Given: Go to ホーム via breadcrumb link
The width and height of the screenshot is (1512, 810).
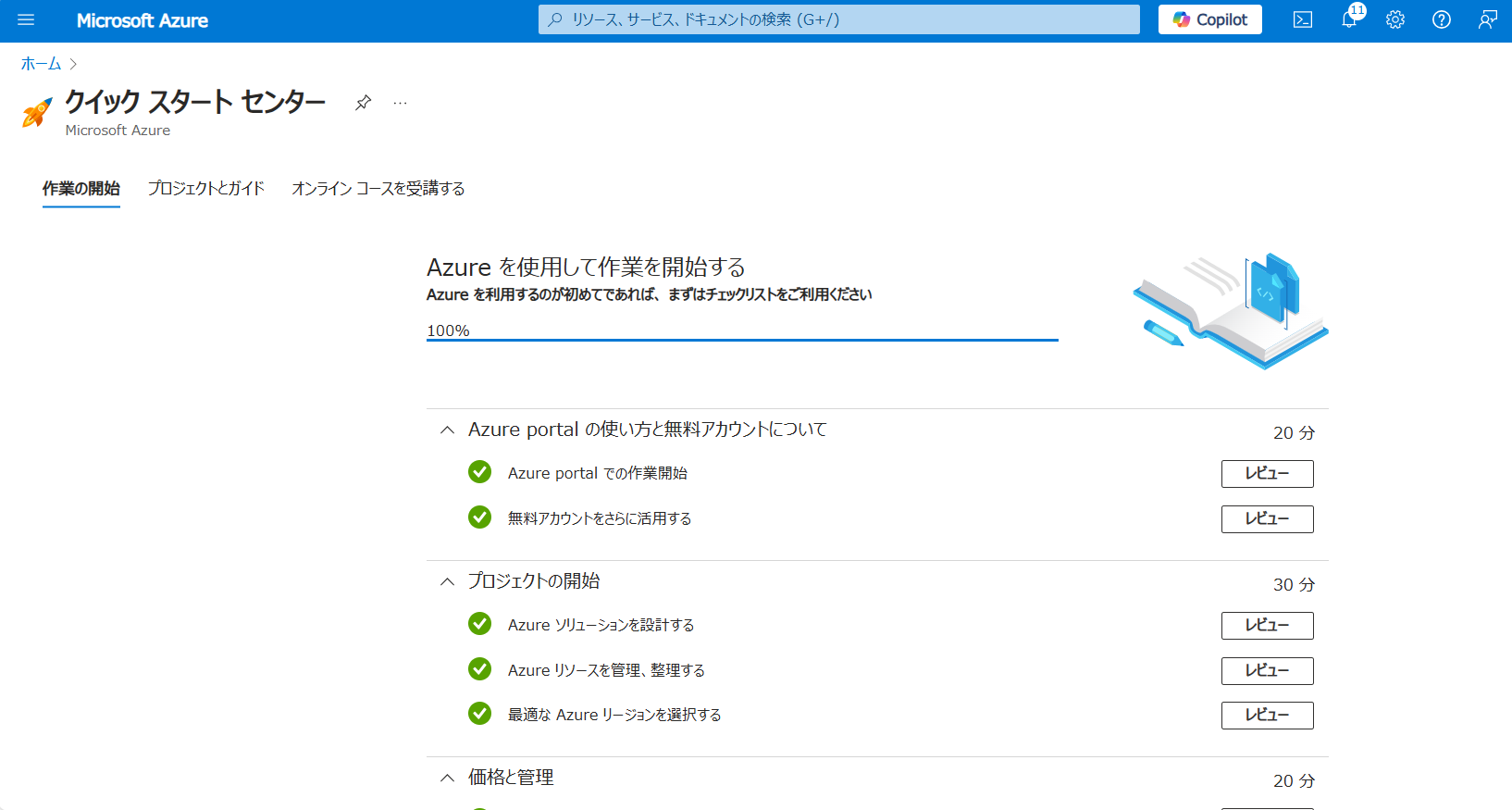Looking at the screenshot, I should coord(41,64).
